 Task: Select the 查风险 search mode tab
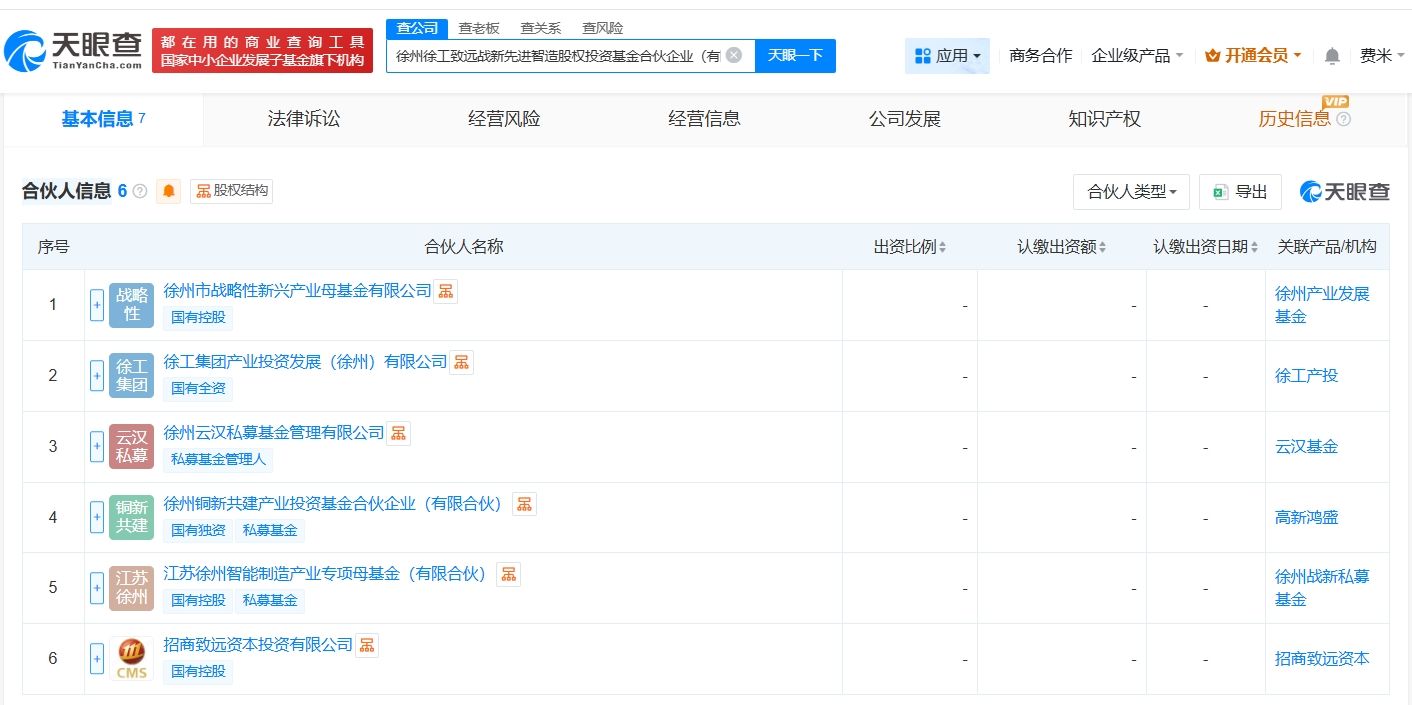pos(603,28)
